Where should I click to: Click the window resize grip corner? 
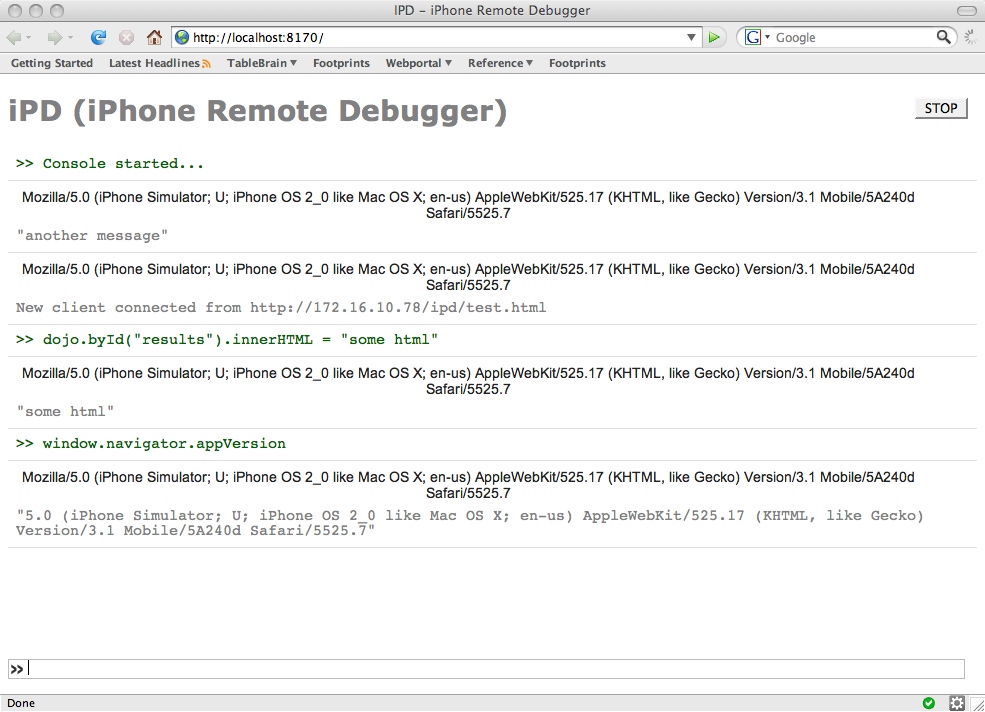click(x=977, y=705)
